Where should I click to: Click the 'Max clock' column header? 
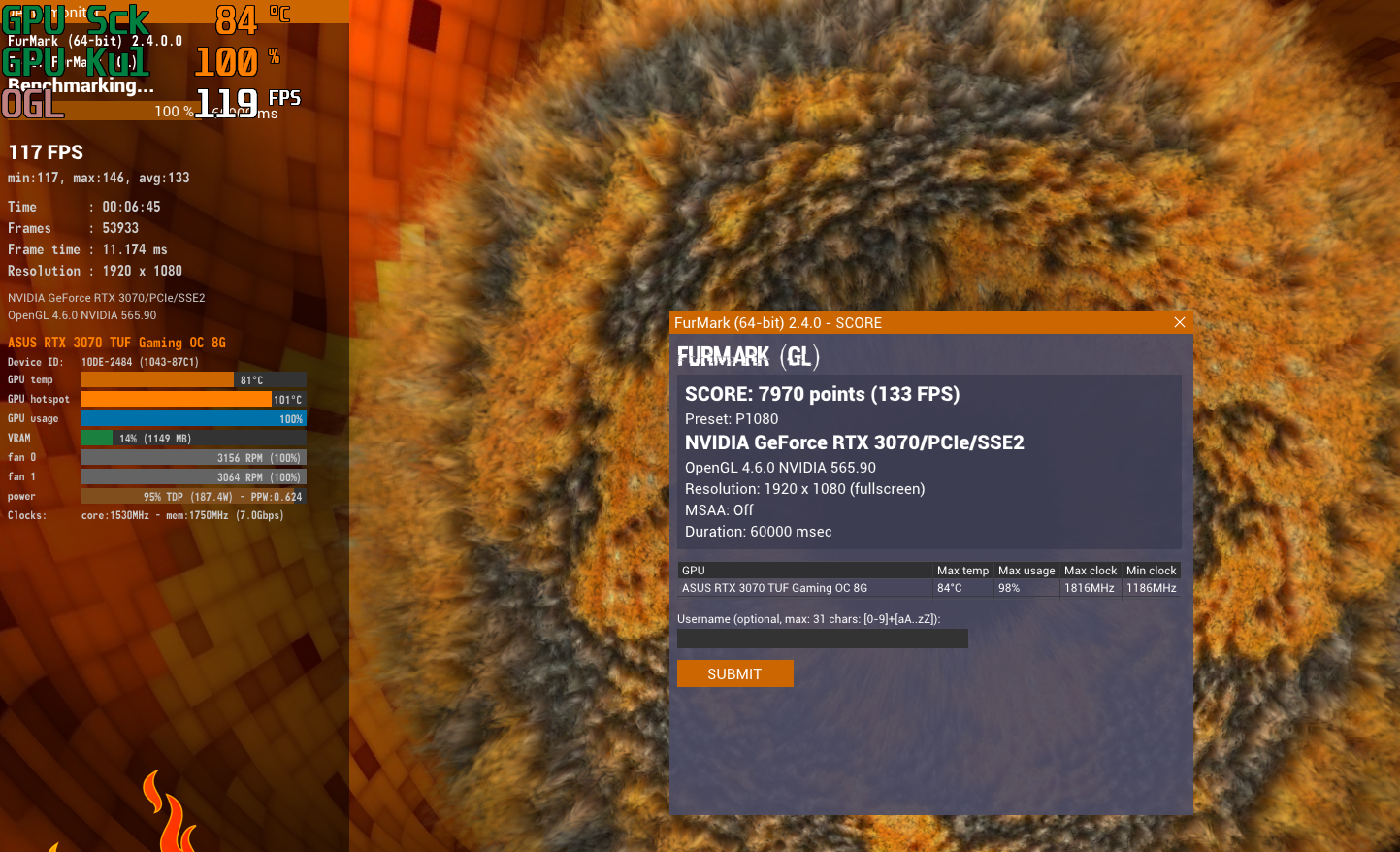(x=1091, y=571)
